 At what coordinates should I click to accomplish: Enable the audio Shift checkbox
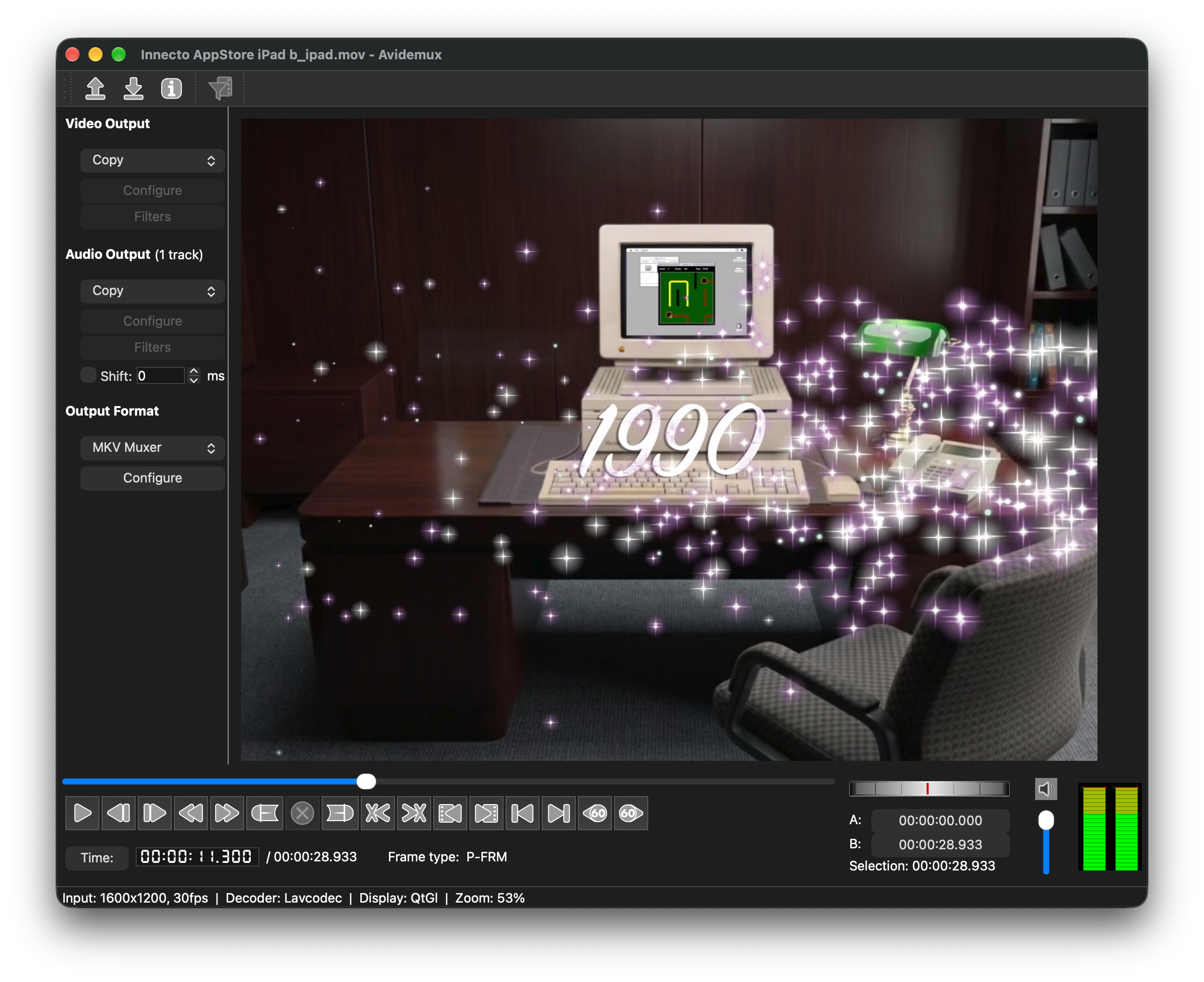[88, 375]
